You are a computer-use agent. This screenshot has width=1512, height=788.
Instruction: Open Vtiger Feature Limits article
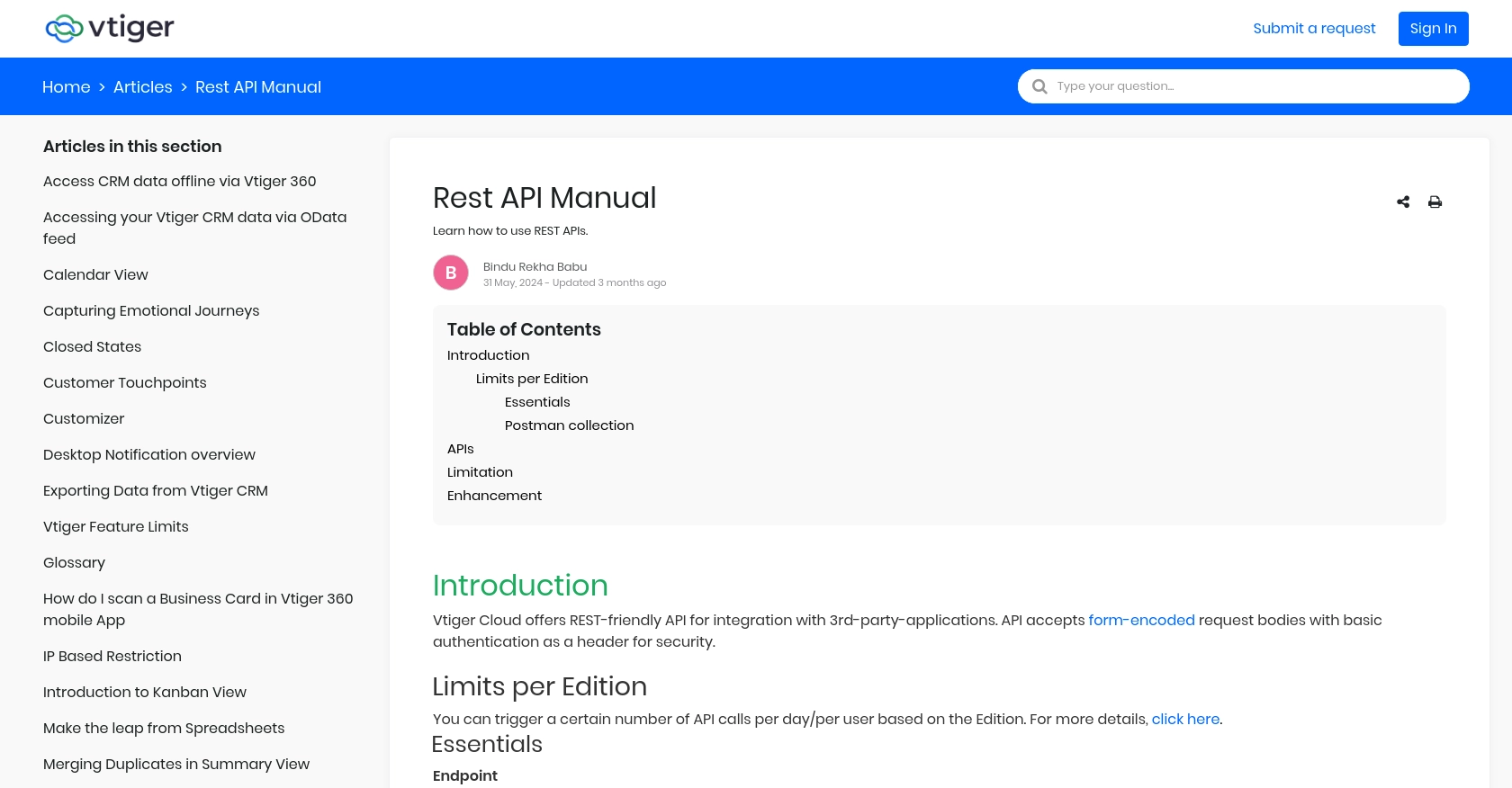116,526
